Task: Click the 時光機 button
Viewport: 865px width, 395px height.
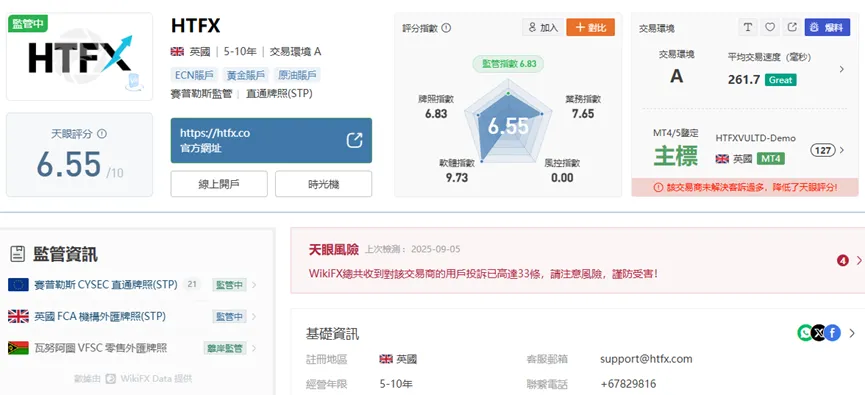Action: pos(323,184)
